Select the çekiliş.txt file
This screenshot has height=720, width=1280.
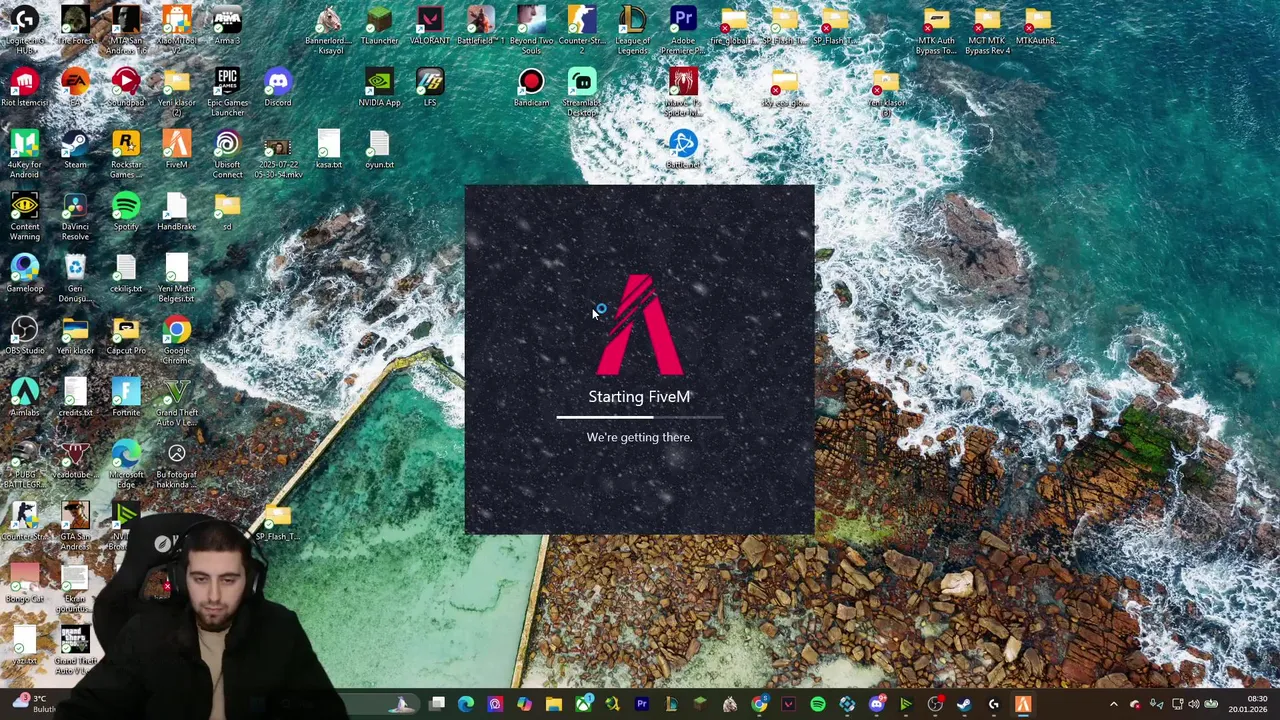tap(126, 274)
